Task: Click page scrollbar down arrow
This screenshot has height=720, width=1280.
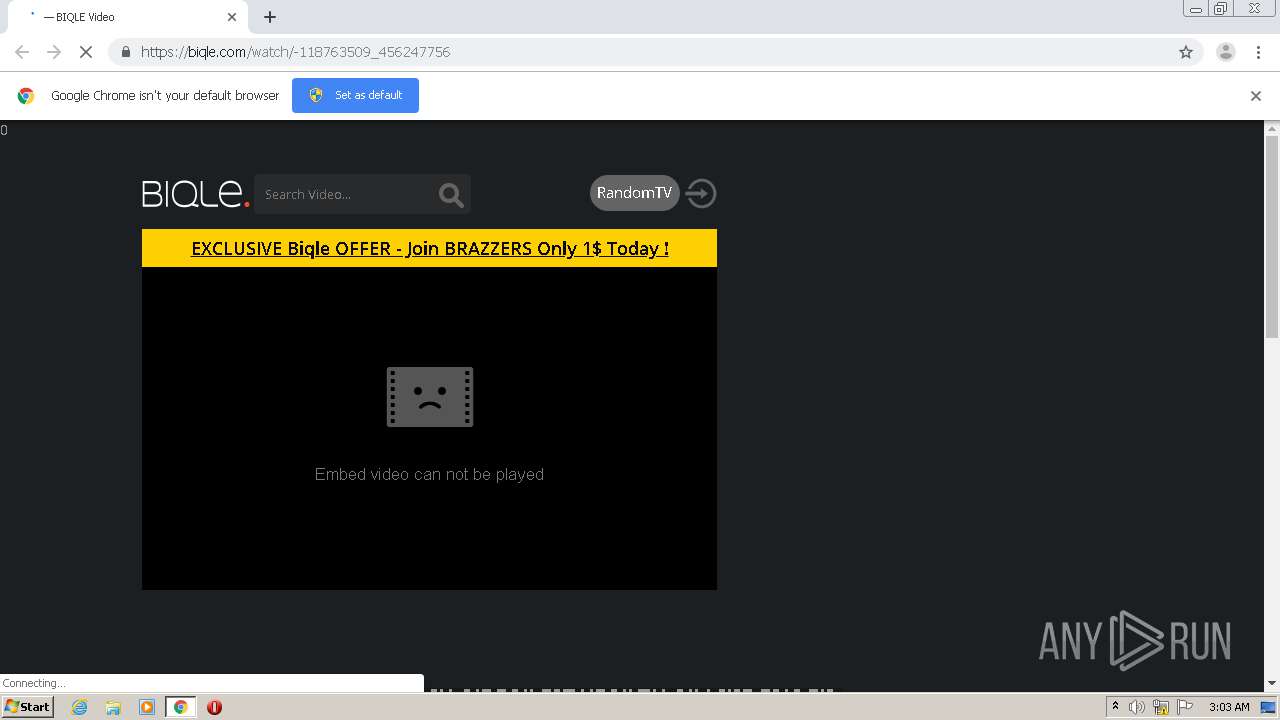Action: (1272, 684)
